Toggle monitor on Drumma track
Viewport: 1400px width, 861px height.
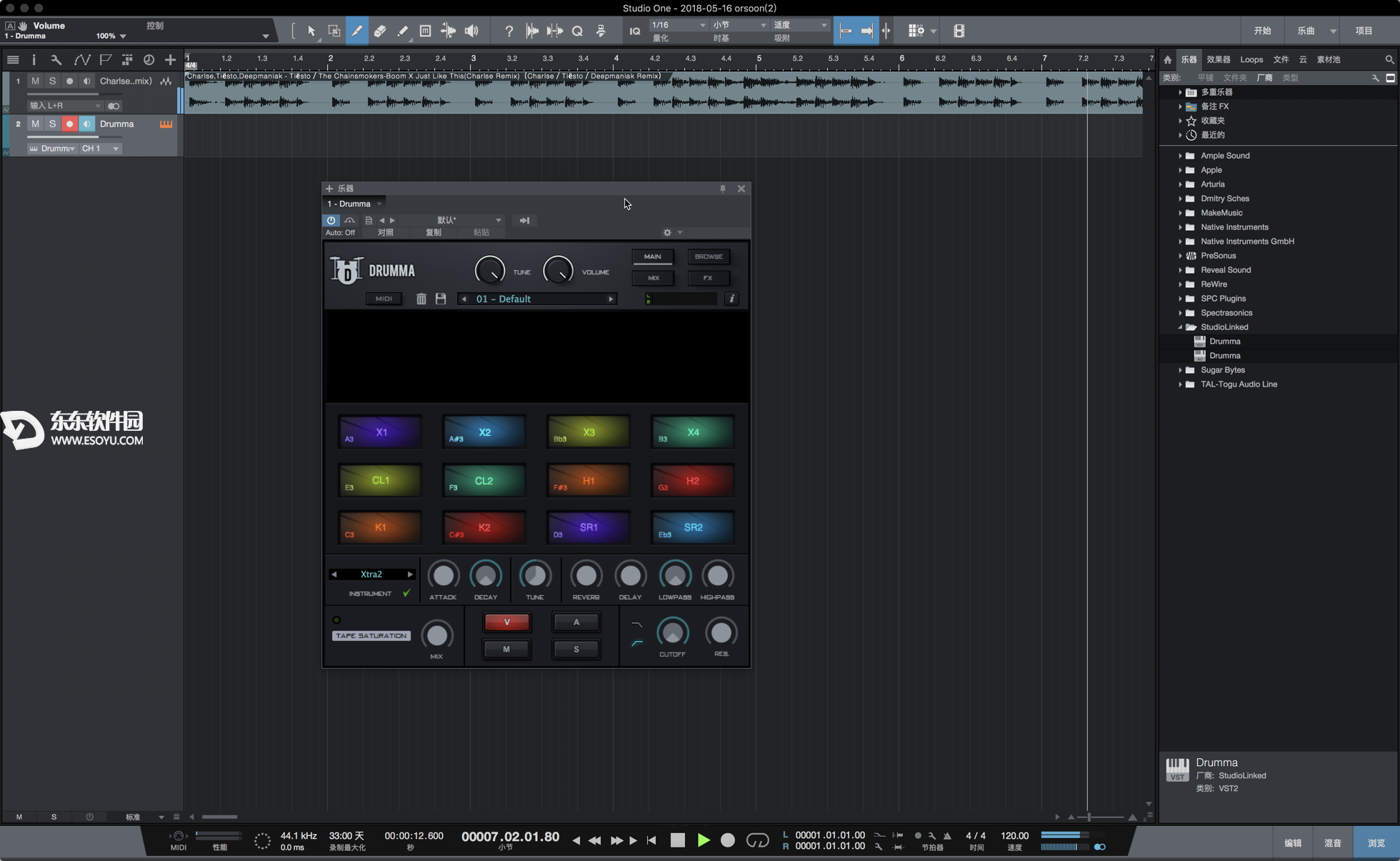[86, 124]
